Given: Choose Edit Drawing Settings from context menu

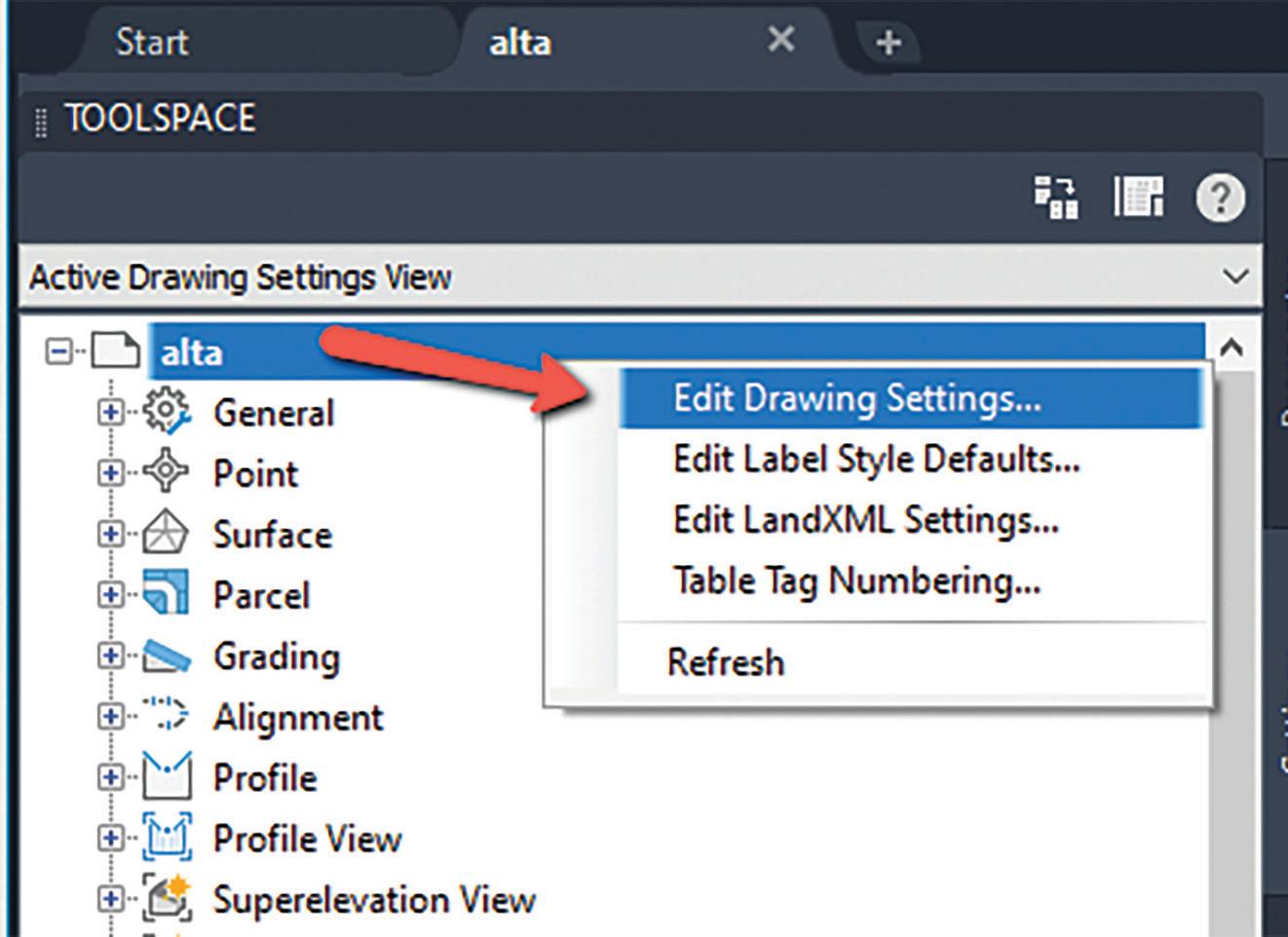Looking at the screenshot, I should (x=912, y=398).
